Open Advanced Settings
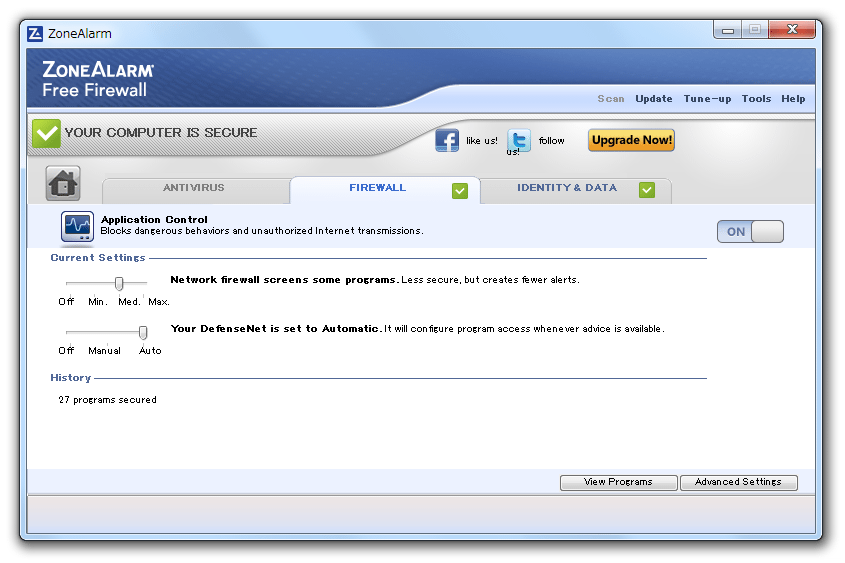Screen dimensions: 845x563 [x=738, y=482]
